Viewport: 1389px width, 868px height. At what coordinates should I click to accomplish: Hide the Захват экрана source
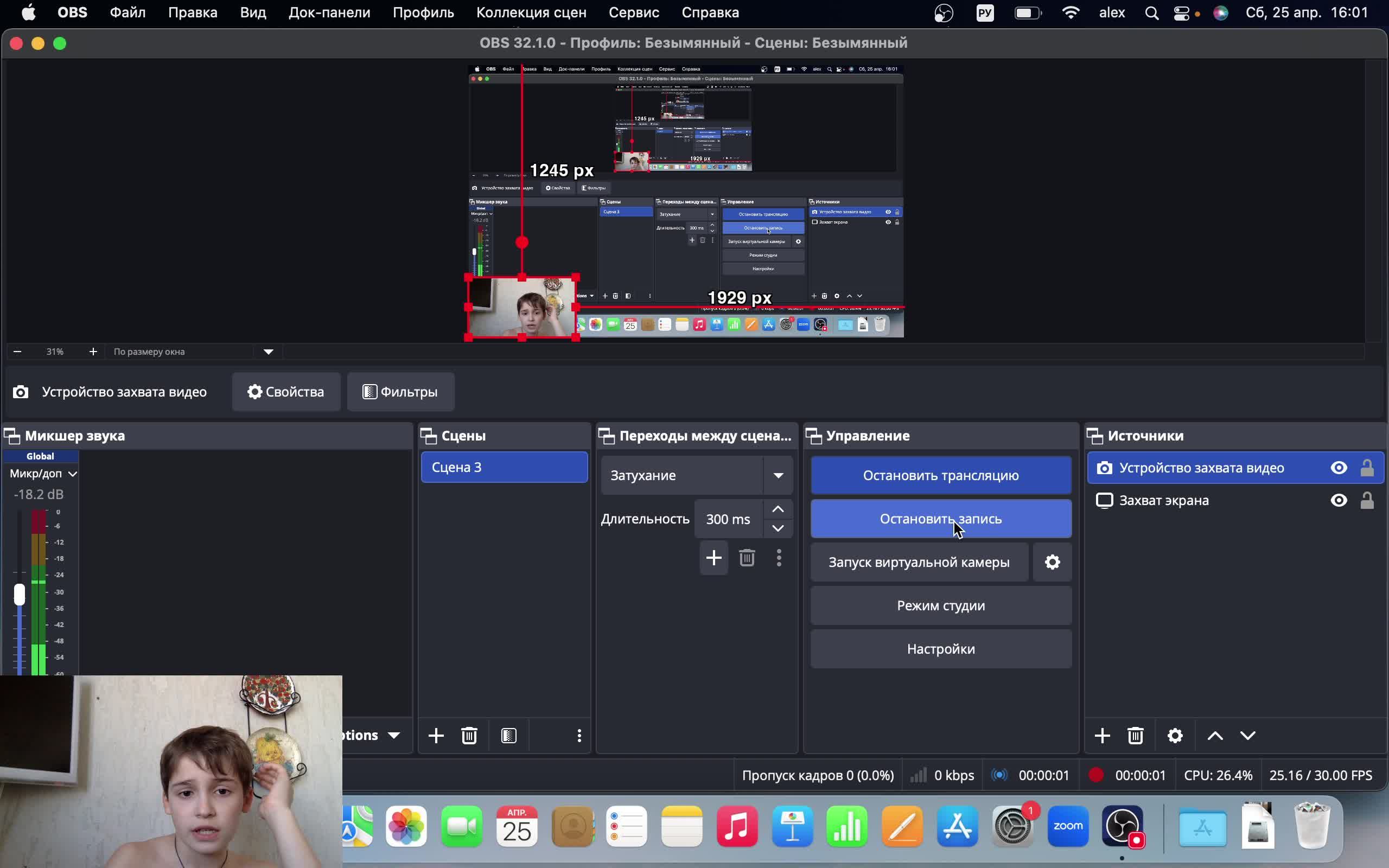tap(1339, 501)
